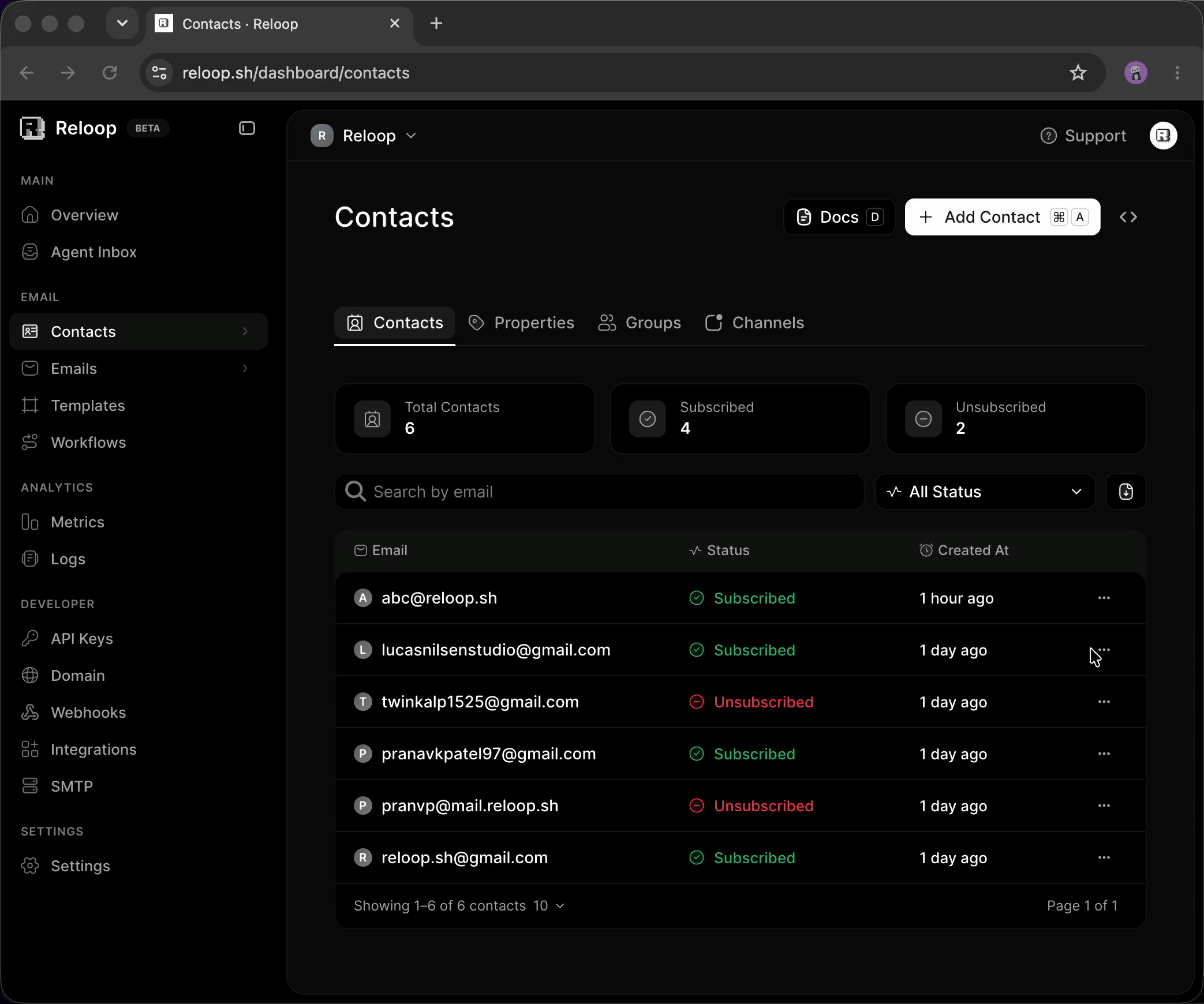Image resolution: width=1204 pixels, height=1004 pixels.
Task: Click the Unsubscribed stat card
Action: tap(1016, 419)
